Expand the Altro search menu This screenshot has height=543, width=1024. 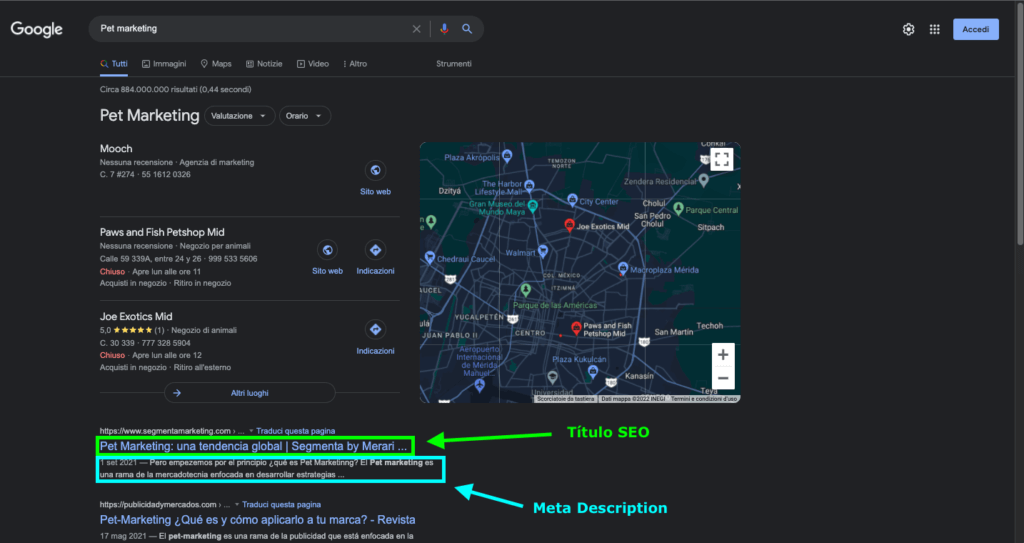355,64
